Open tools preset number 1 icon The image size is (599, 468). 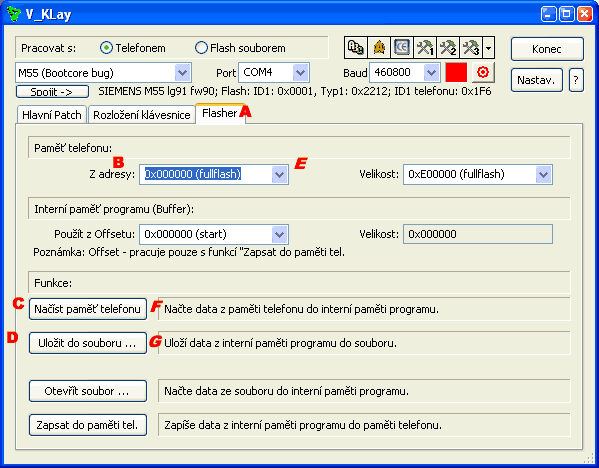click(425, 48)
